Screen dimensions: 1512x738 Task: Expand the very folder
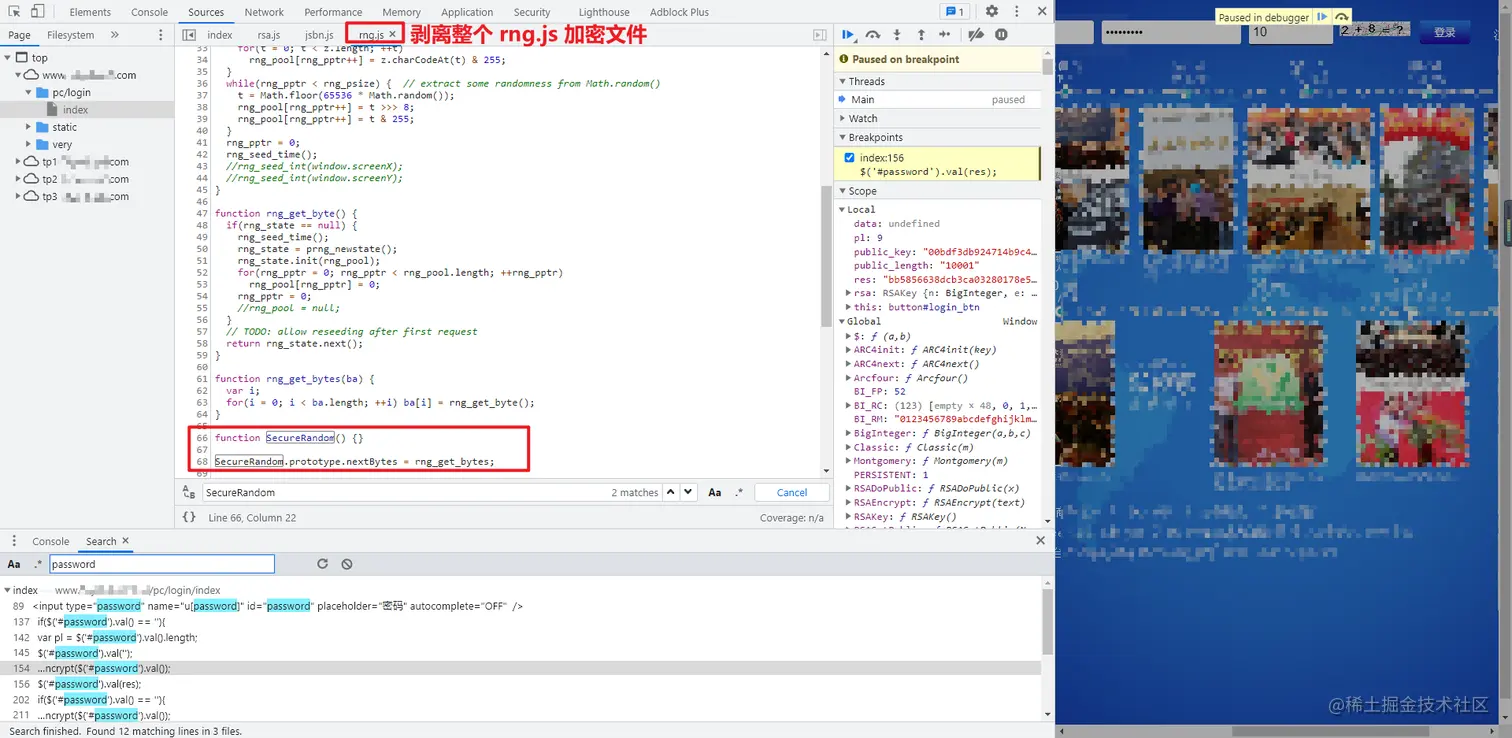29,144
